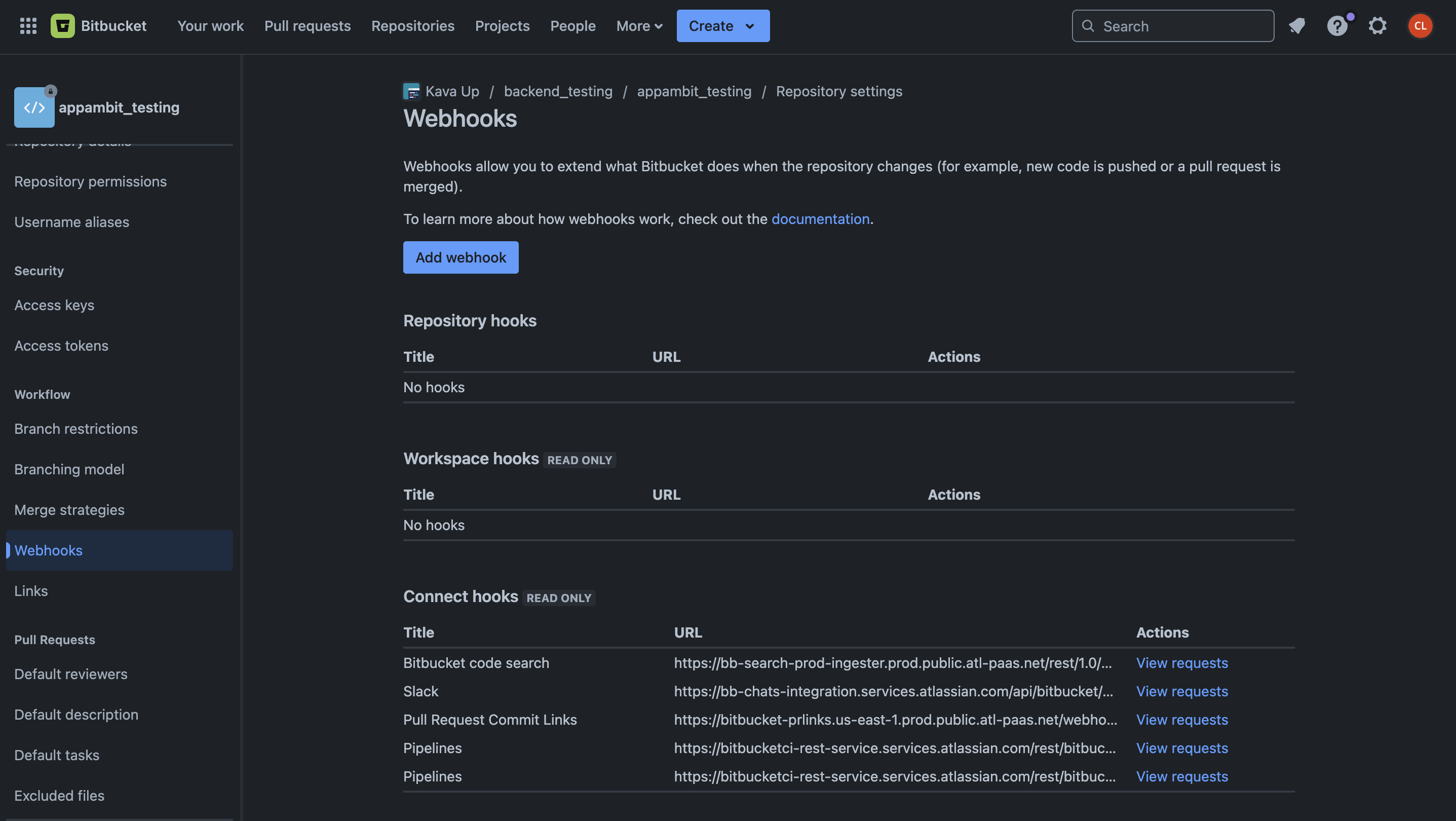The height and width of the screenshot is (821, 1456).
Task: Open the app switcher grid icon
Action: click(28, 26)
